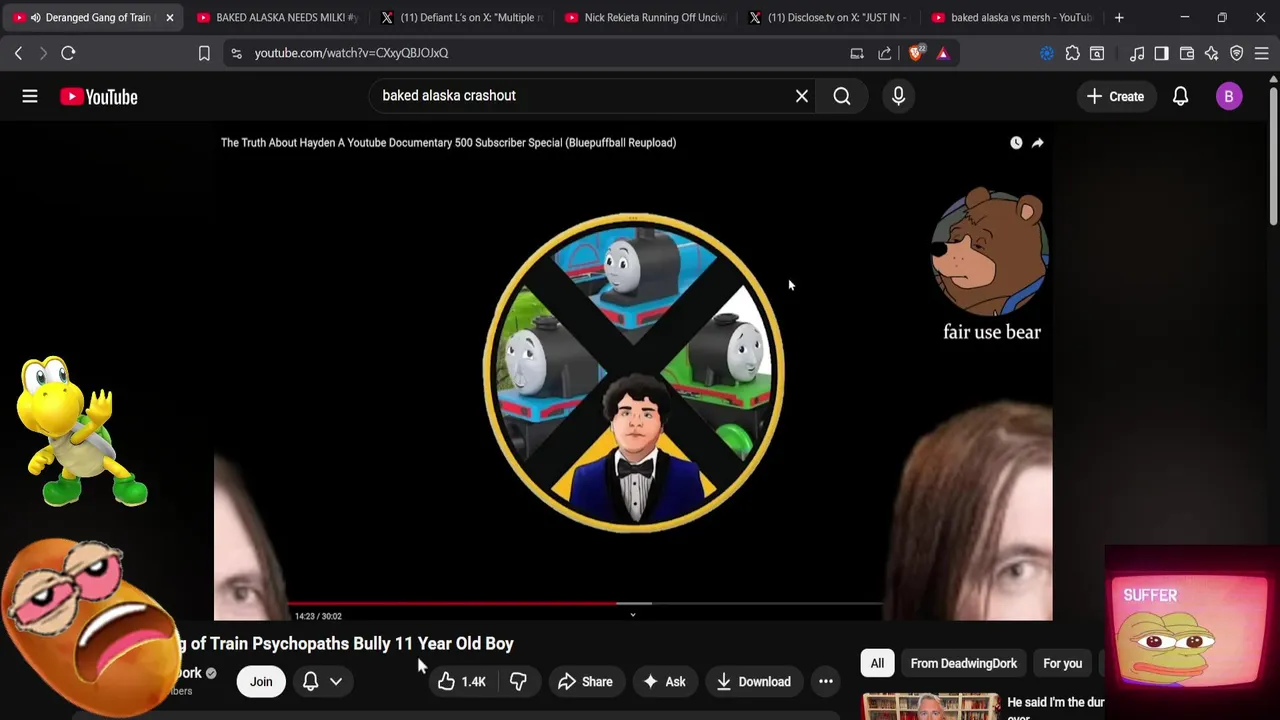This screenshot has width=1280, height=720.
Task: Like the video with thumbs up
Action: coord(446,682)
